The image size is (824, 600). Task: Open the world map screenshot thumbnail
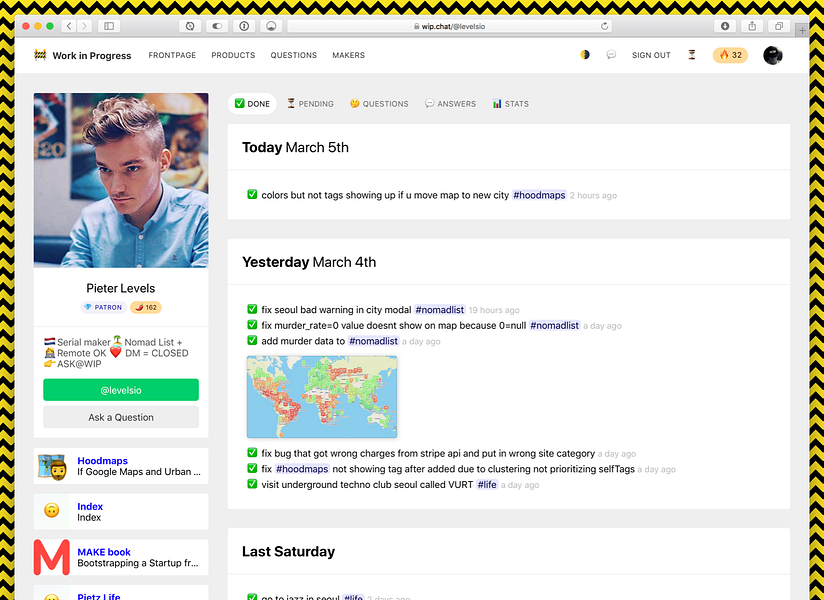322,397
